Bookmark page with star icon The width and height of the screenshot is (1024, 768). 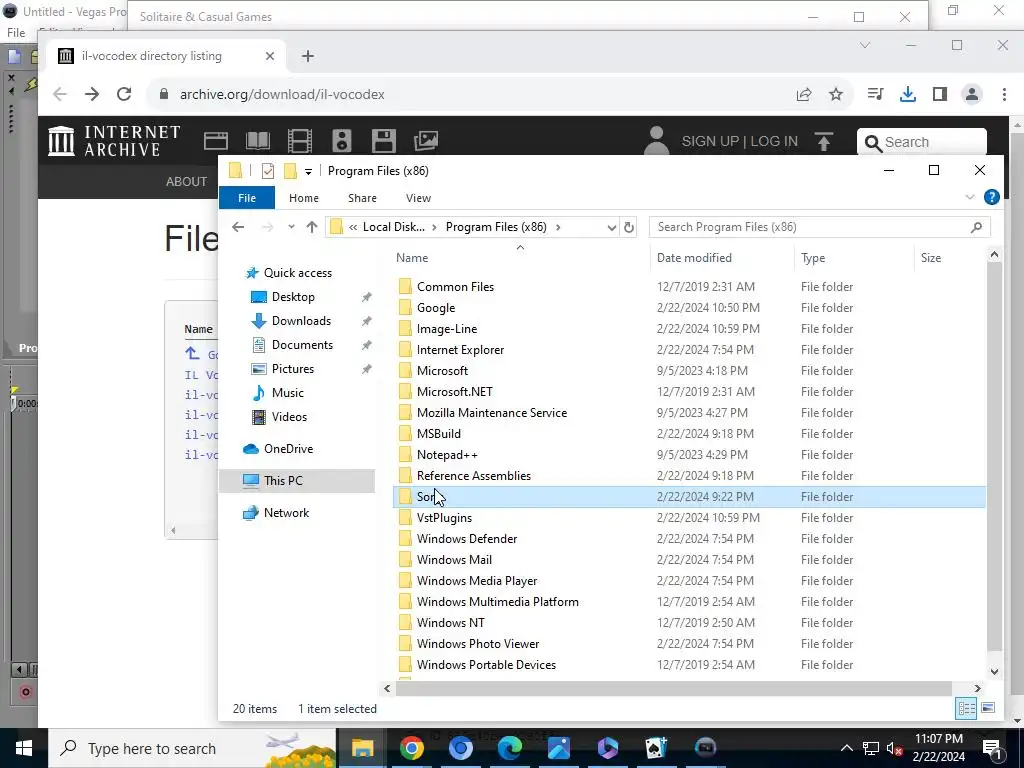tap(836, 94)
